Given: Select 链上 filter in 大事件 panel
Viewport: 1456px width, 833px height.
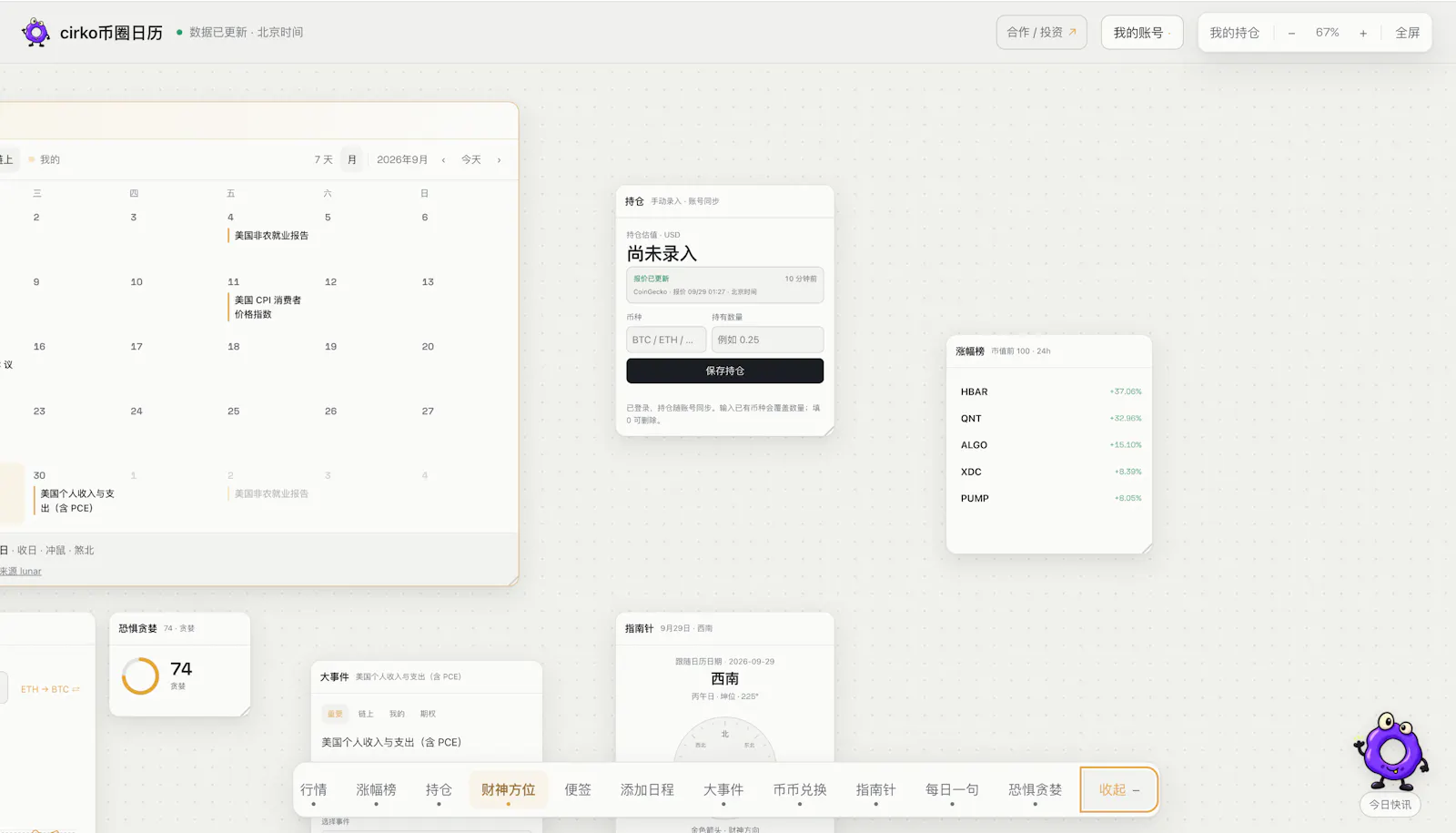Looking at the screenshot, I should pos(366,714).
